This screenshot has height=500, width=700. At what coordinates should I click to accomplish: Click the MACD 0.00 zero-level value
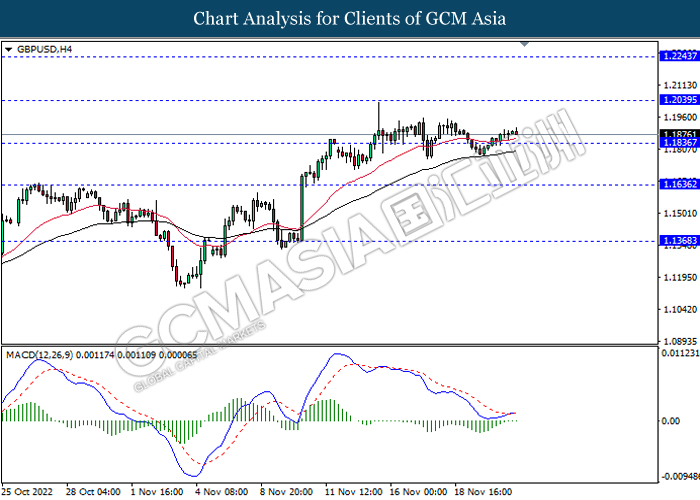[671, 421]
